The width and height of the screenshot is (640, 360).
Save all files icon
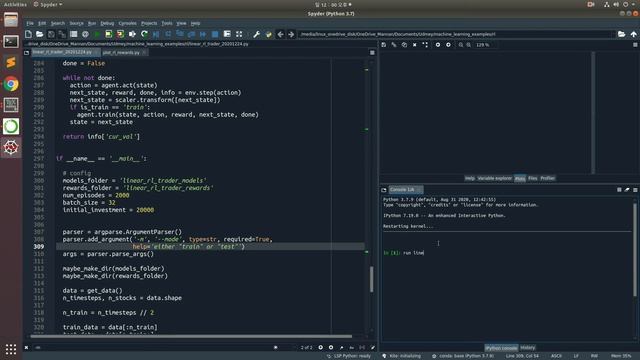(62, 34)
